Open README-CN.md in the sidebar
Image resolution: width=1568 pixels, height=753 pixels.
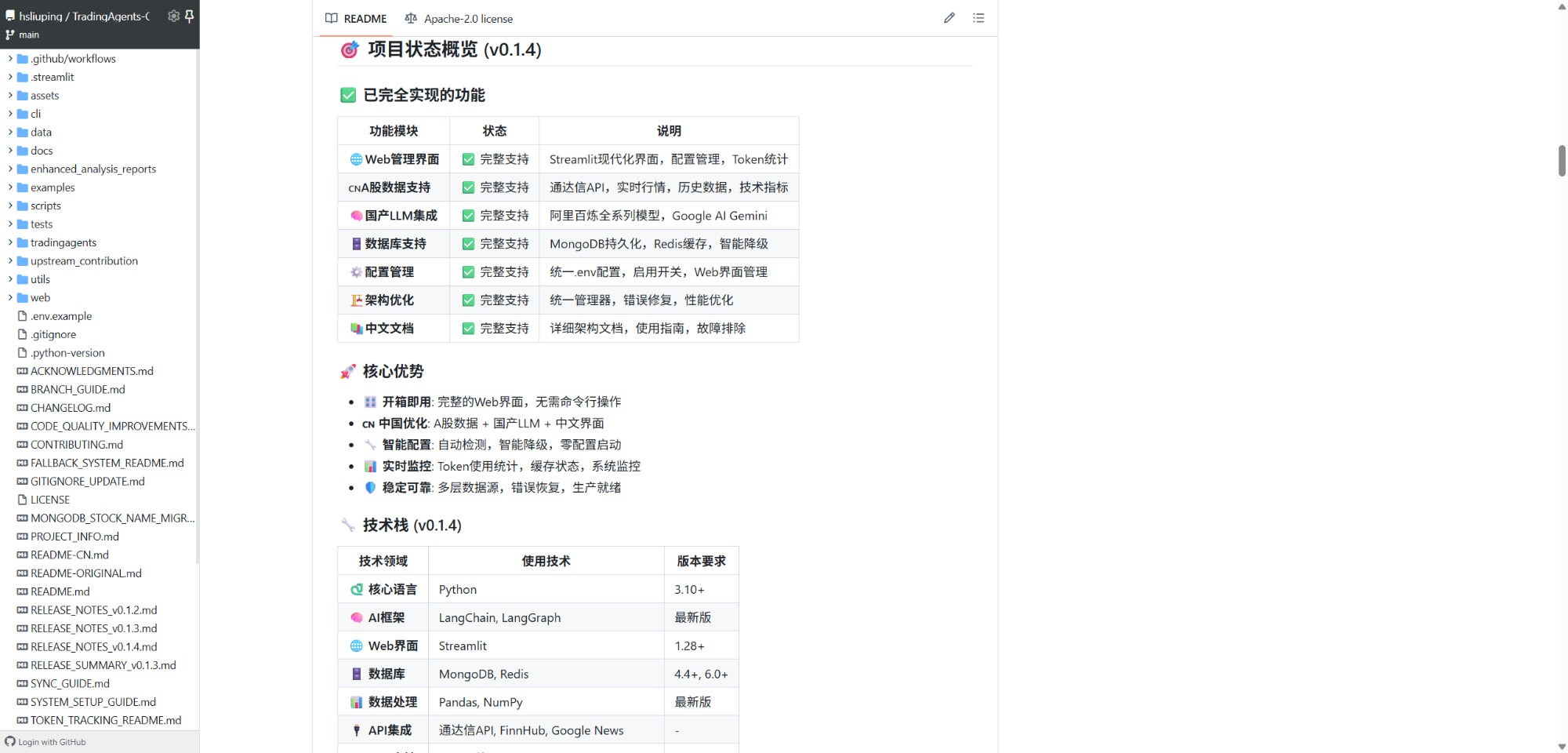pos(69,555)
